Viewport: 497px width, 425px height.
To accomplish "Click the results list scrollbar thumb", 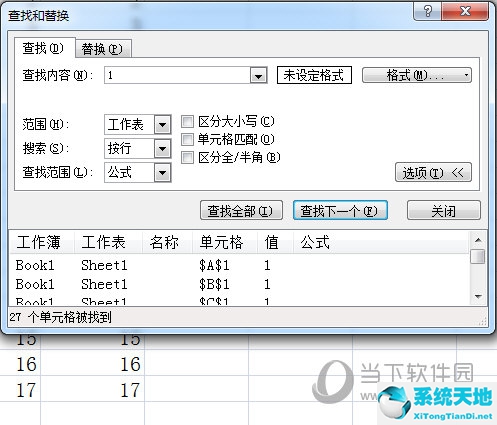I will point(478,256).
